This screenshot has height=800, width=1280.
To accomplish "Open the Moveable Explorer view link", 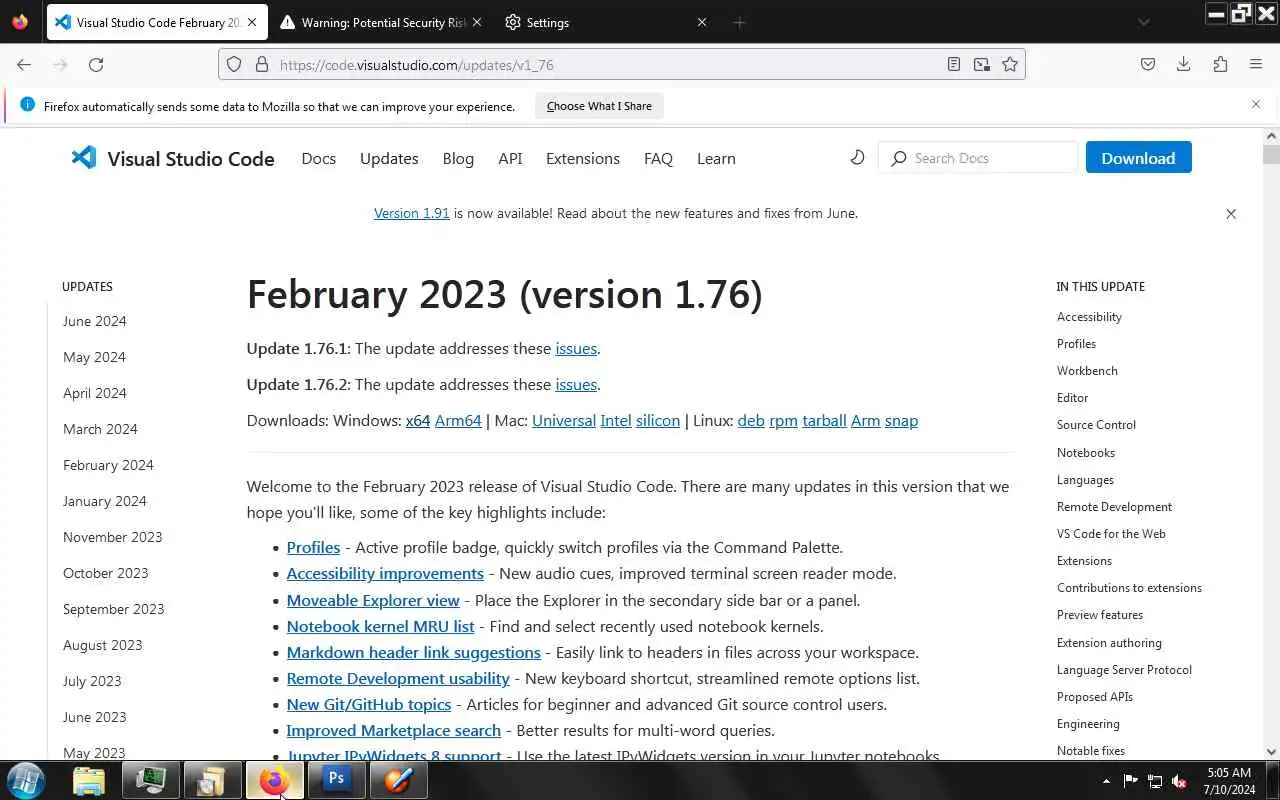I will (x=373, y=600).
